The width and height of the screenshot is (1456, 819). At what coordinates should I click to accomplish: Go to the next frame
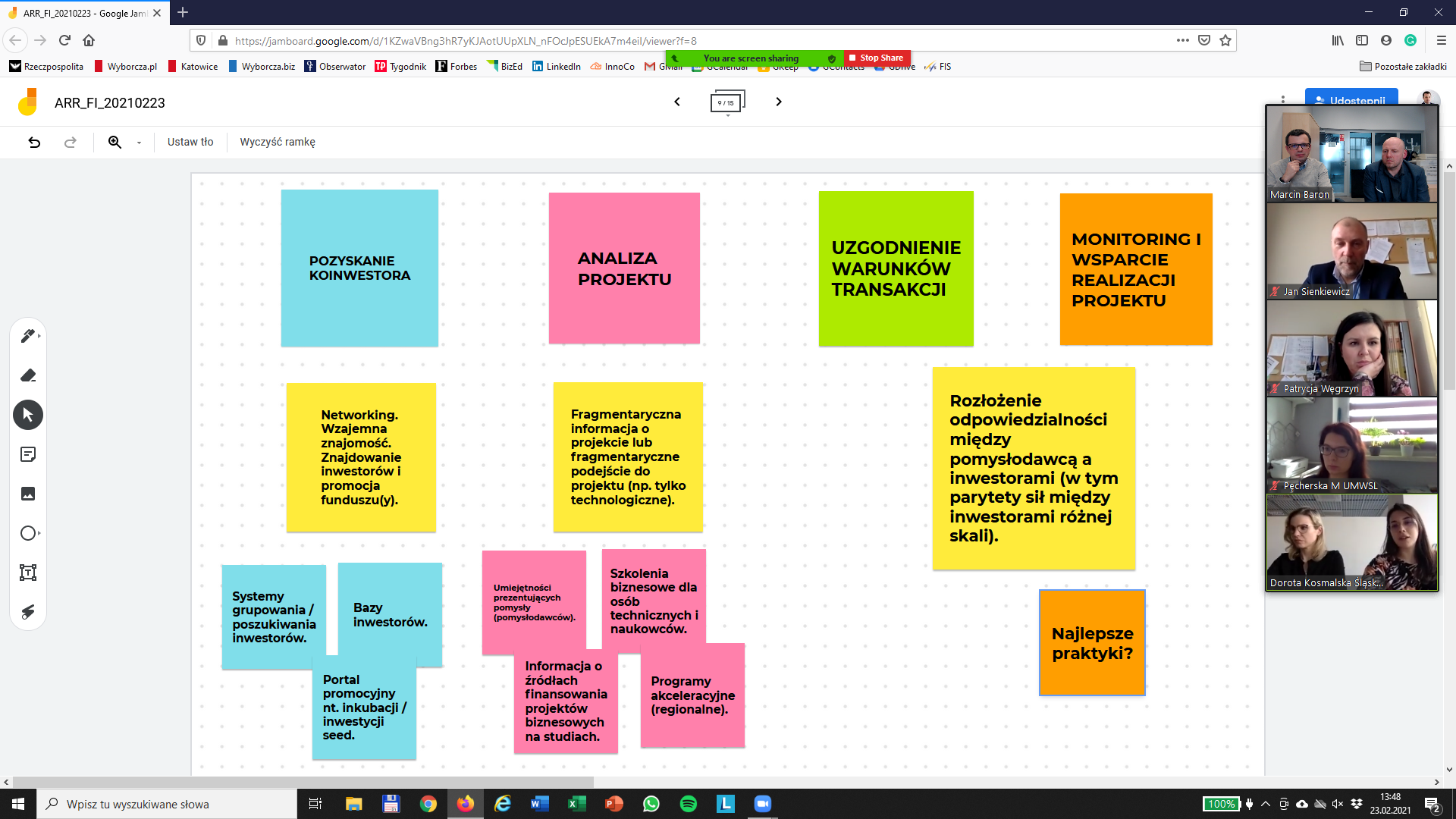(778, 102)
